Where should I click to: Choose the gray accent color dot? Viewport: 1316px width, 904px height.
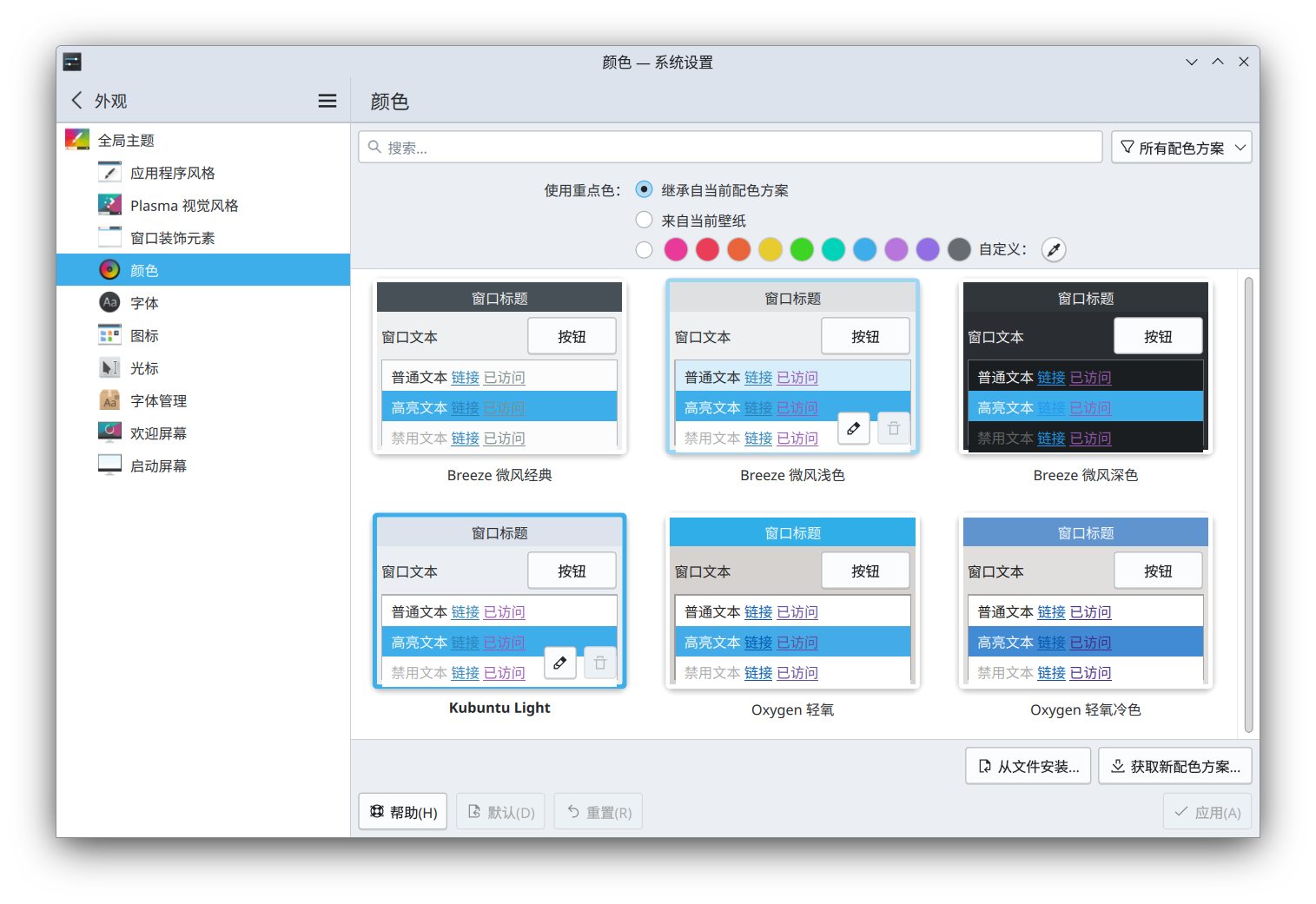click(x=959, y=250)
